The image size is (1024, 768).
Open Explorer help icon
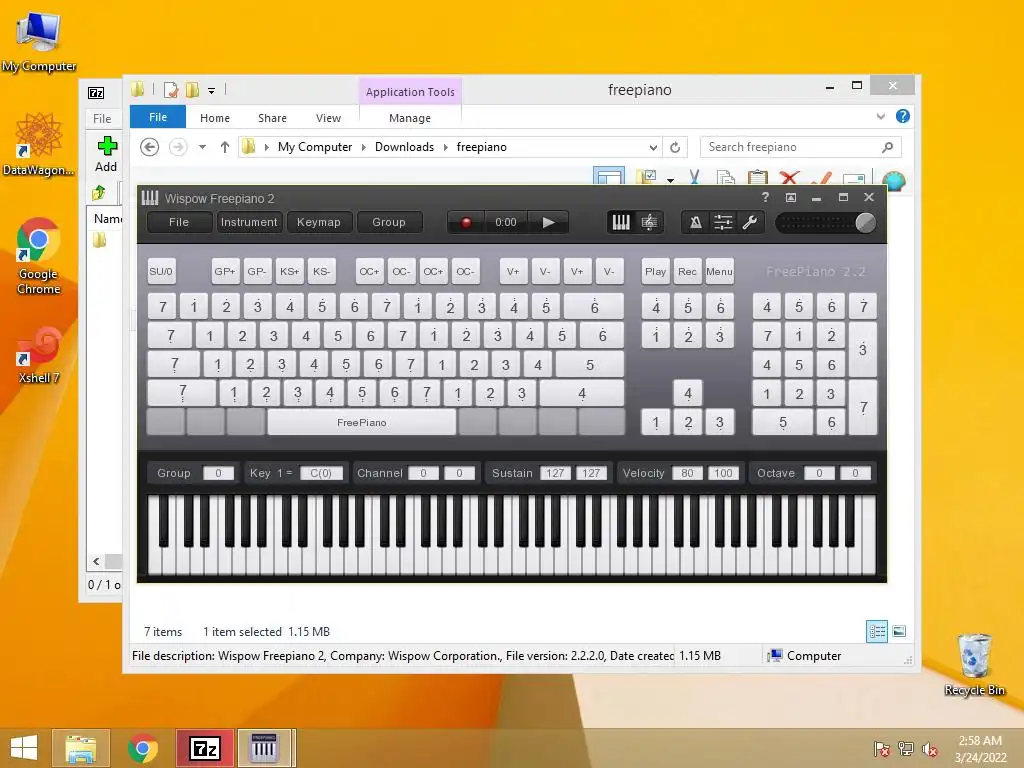[903, 116]
